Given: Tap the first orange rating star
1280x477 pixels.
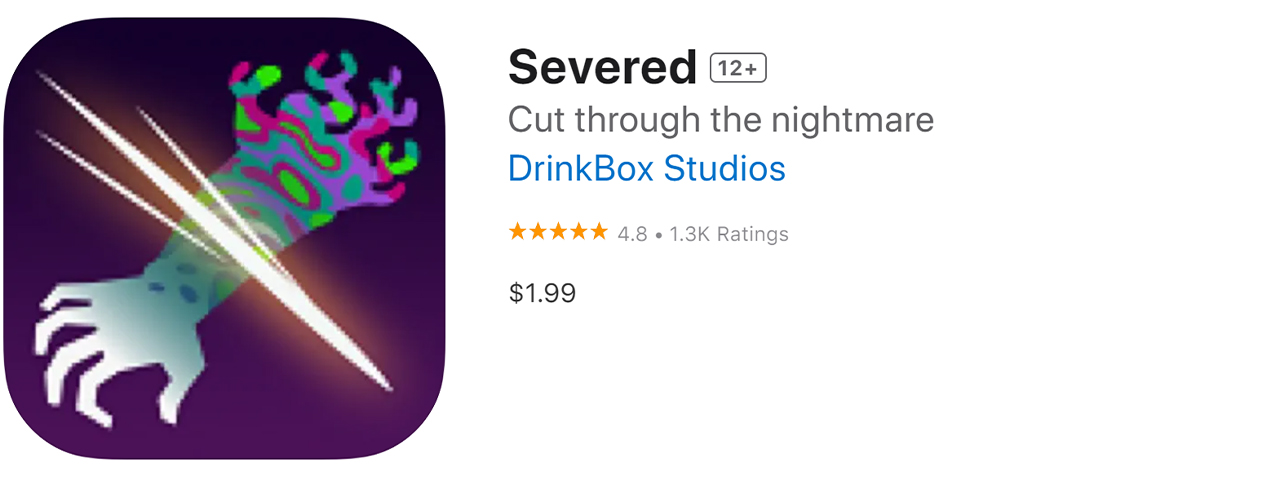Looking at the screenshot, I should coord(518,232).
